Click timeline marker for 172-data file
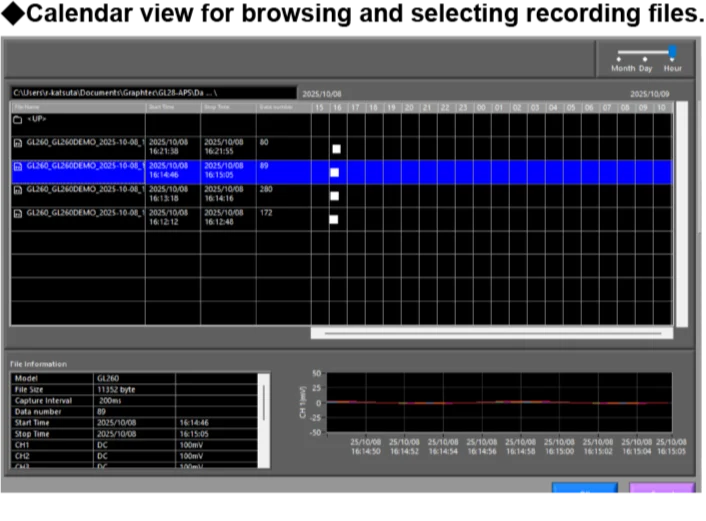Screen dimensions: 706x521 (333, 219)
